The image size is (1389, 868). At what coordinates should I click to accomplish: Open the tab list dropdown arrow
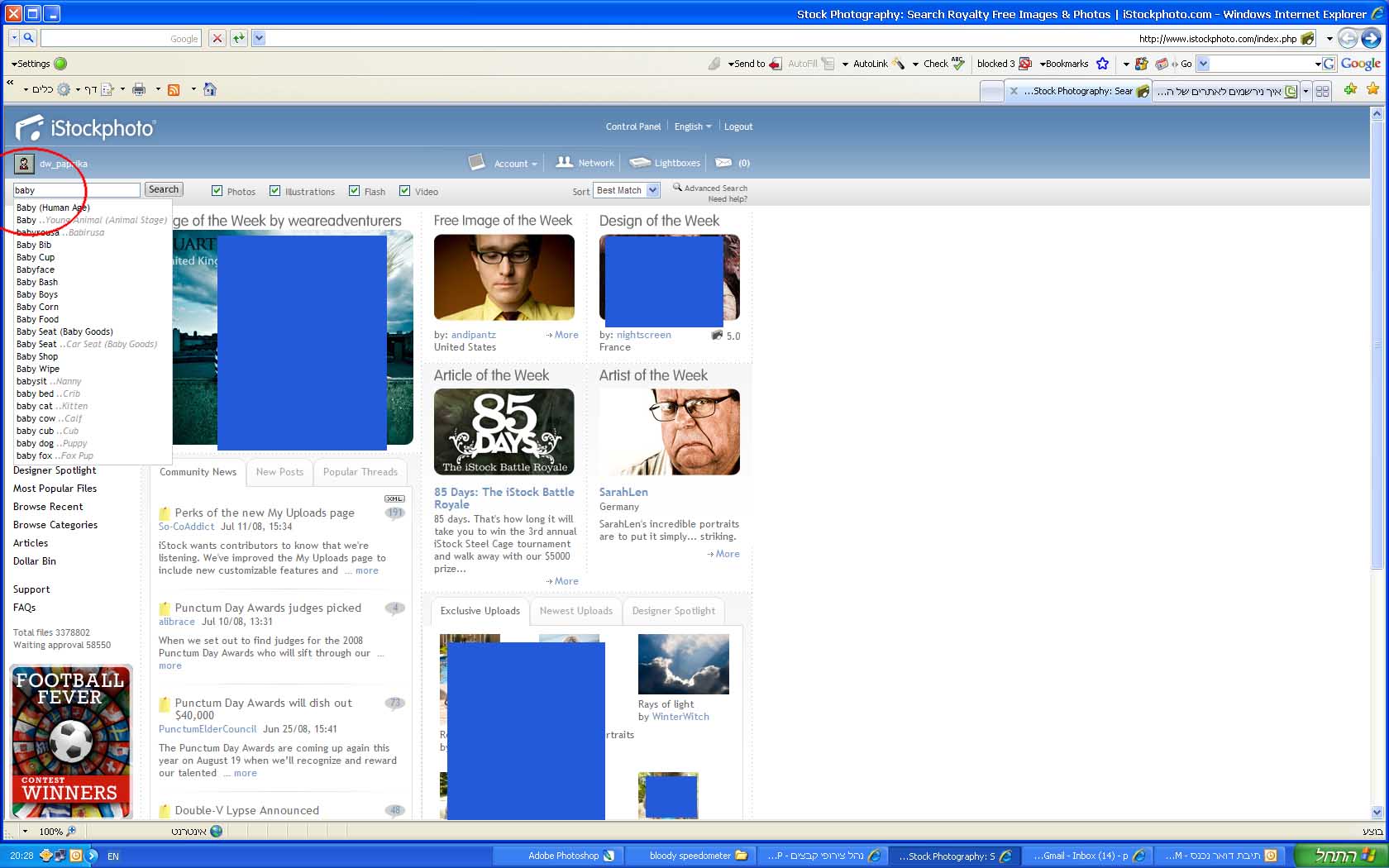1305,91
